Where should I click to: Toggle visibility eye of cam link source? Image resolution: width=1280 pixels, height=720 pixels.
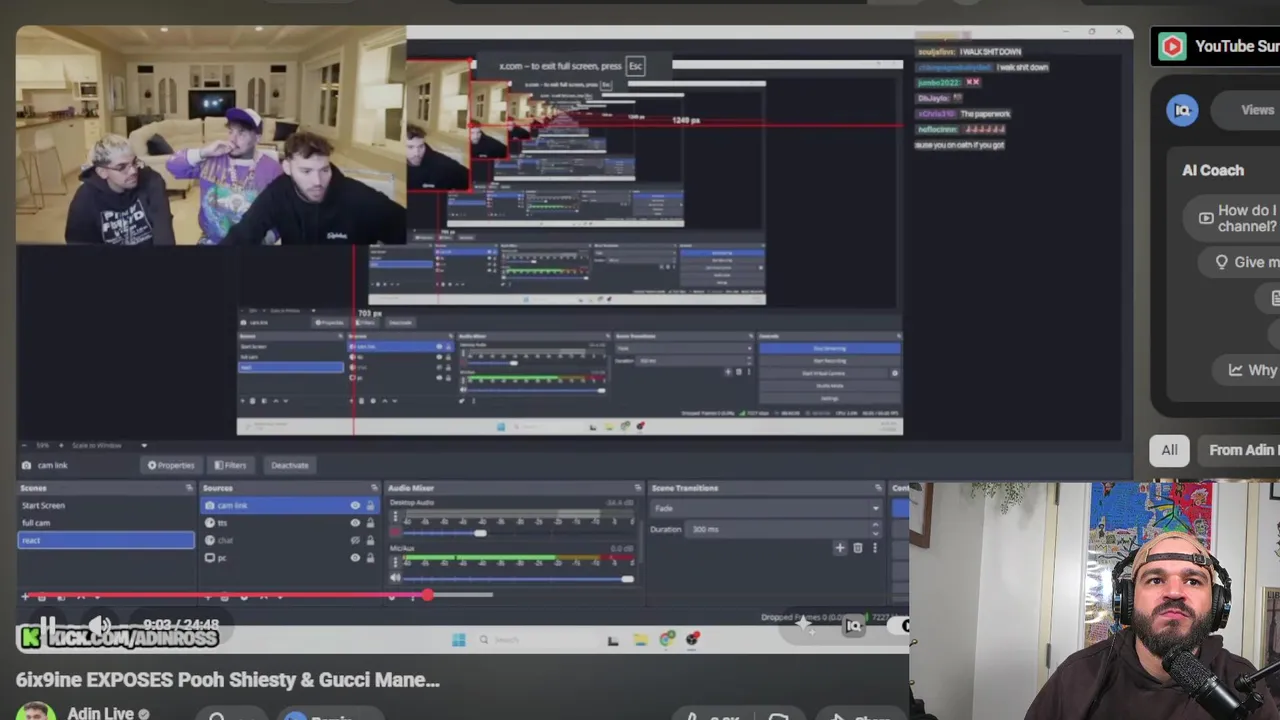(x=355, y=506)
